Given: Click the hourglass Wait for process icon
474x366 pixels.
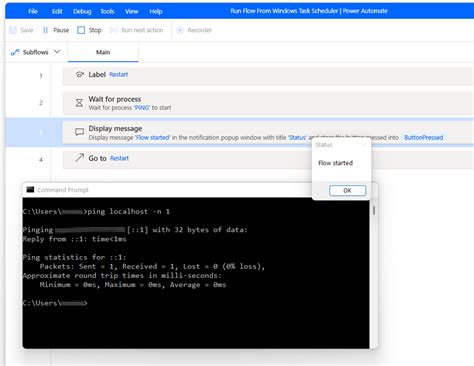Looking at the screenshot, I should point(79,103).
